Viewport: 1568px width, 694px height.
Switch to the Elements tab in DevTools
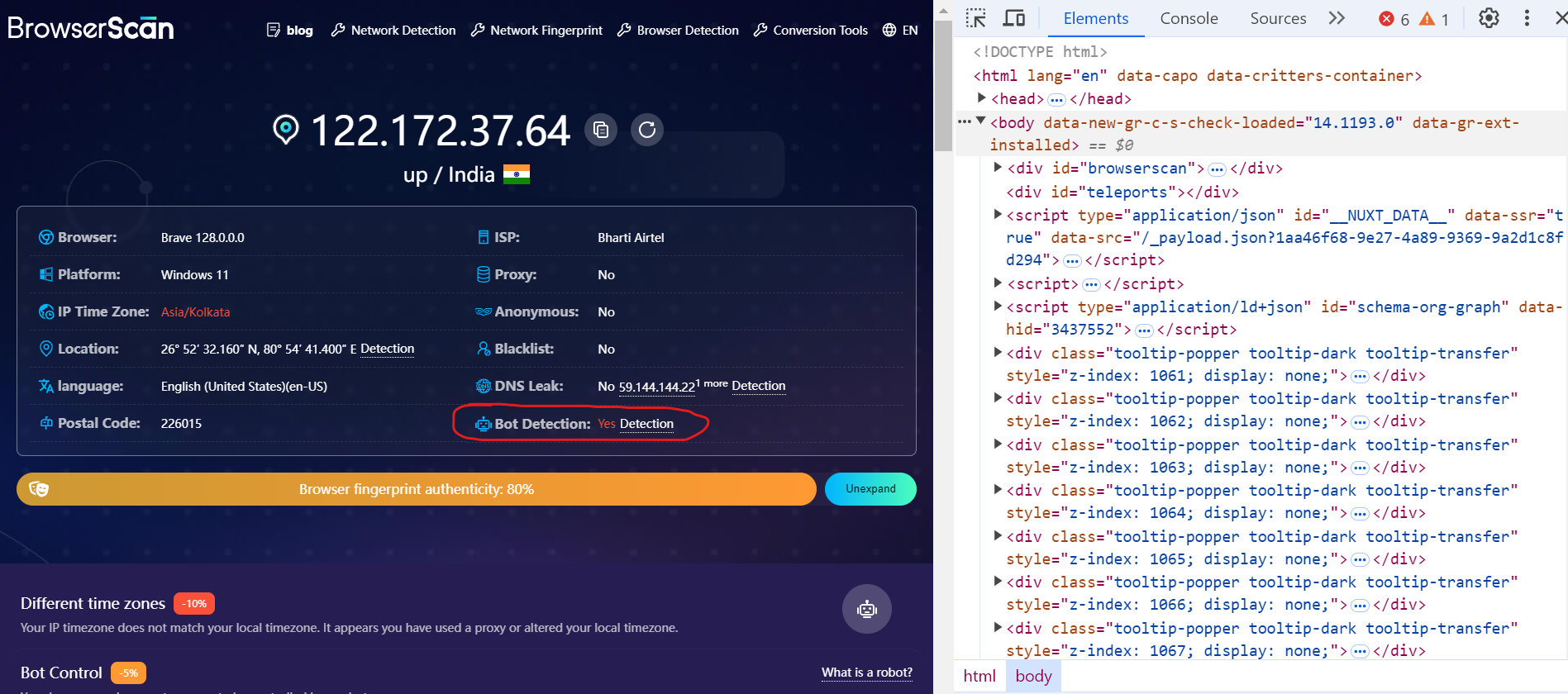(1096, 18)
